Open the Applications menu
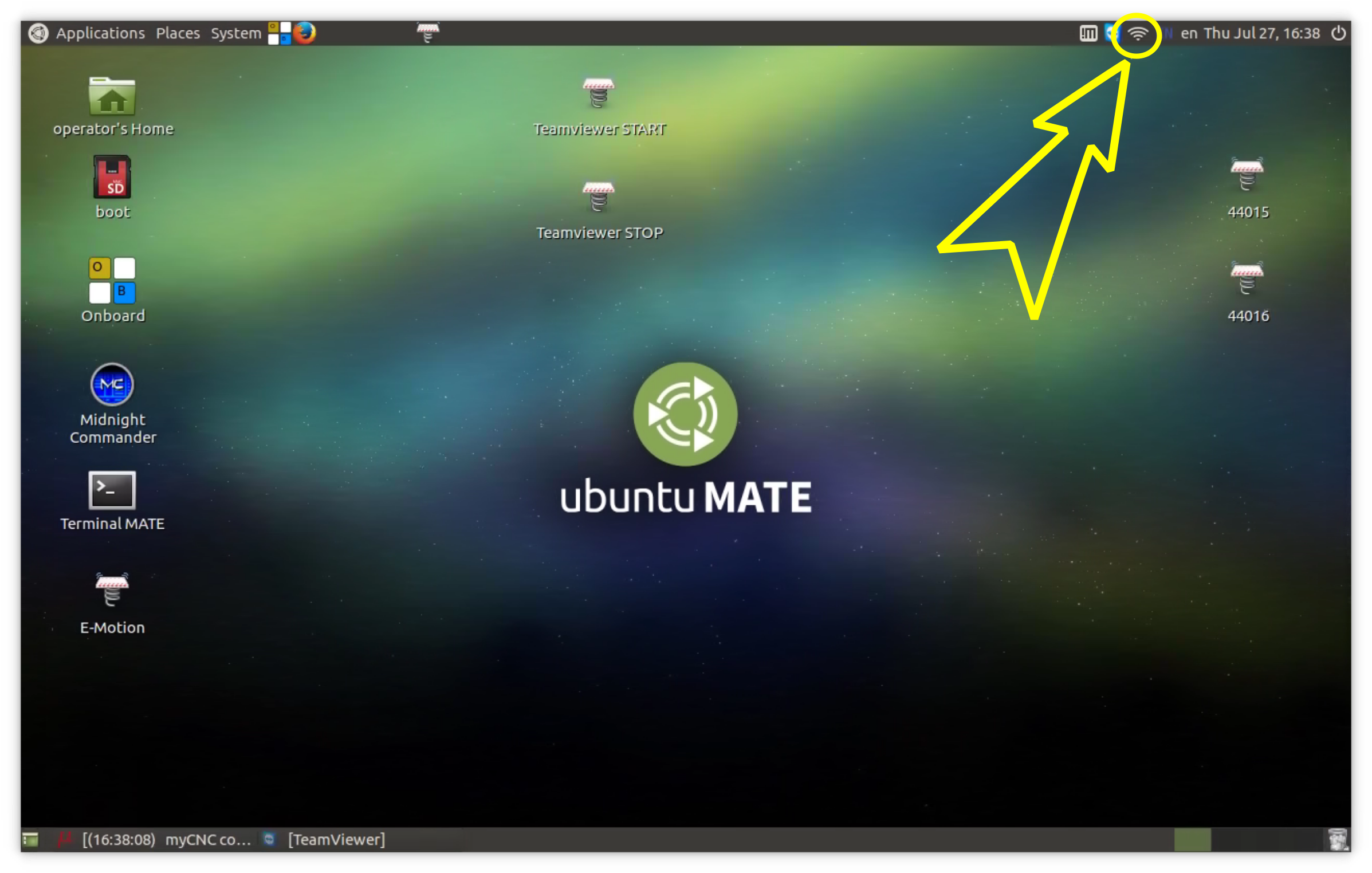This screenshot has height=873, width=1372. coord(100,33)
